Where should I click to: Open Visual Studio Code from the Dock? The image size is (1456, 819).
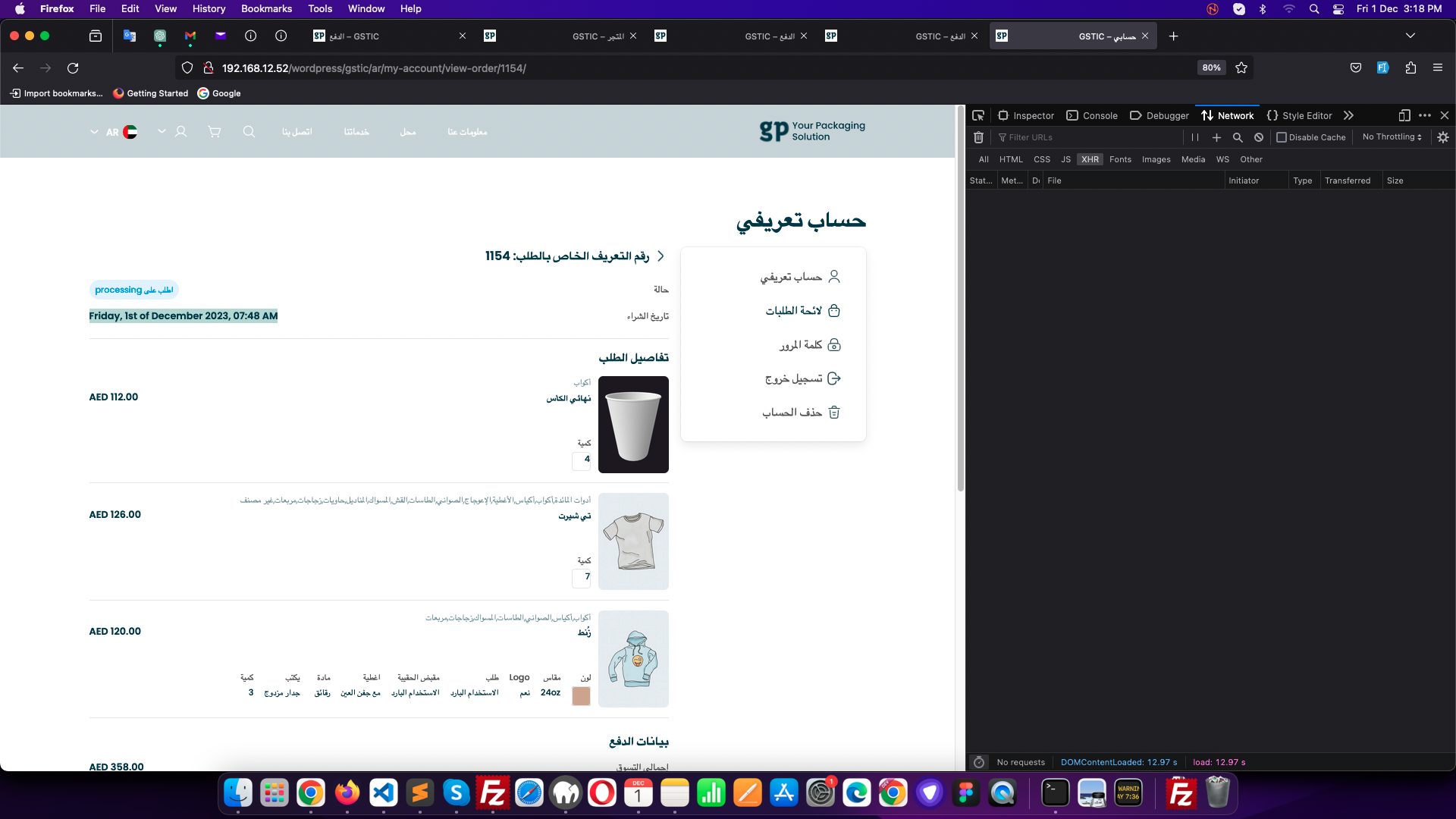(384, 793)
